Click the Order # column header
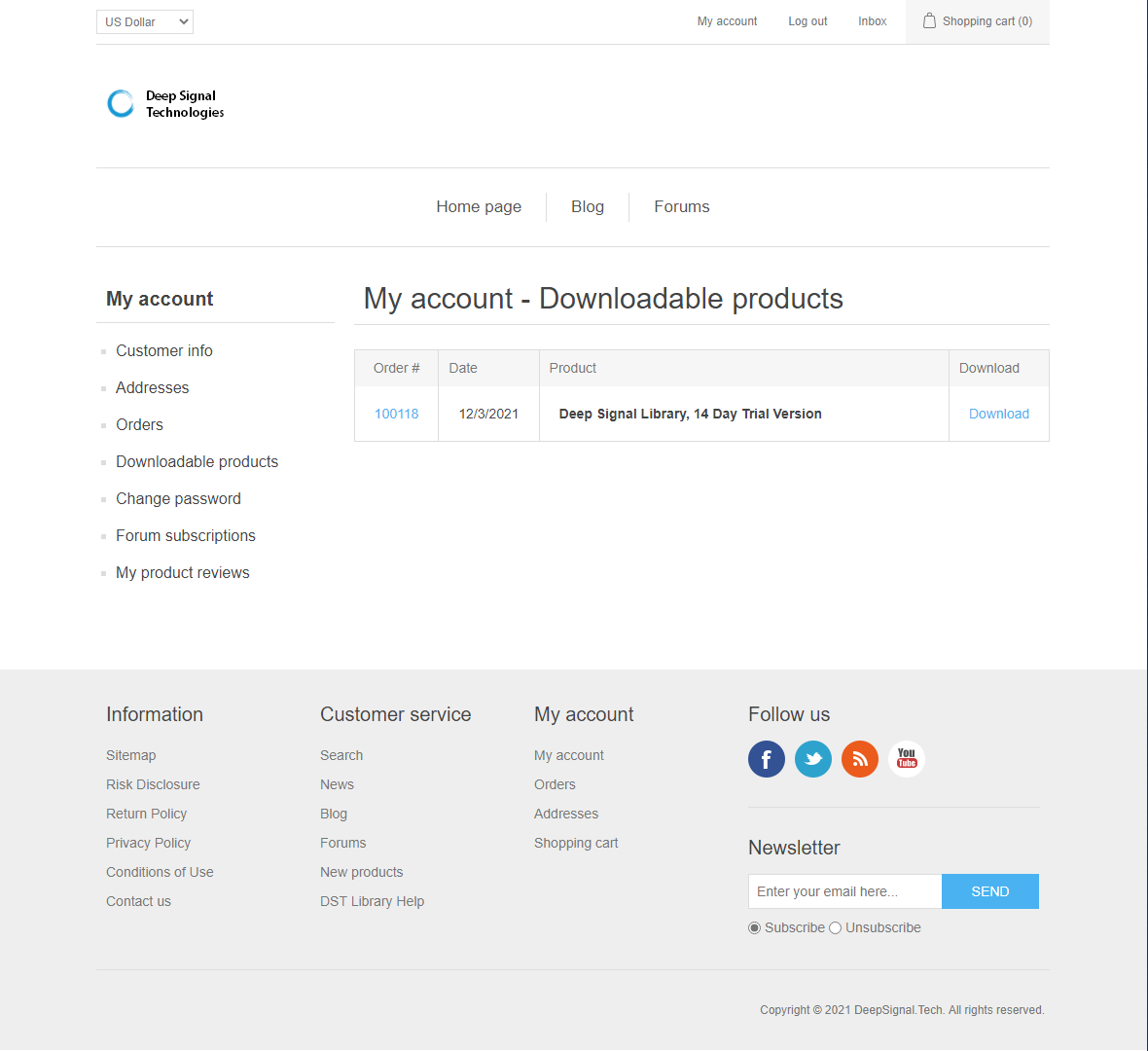 click(396, 369)
